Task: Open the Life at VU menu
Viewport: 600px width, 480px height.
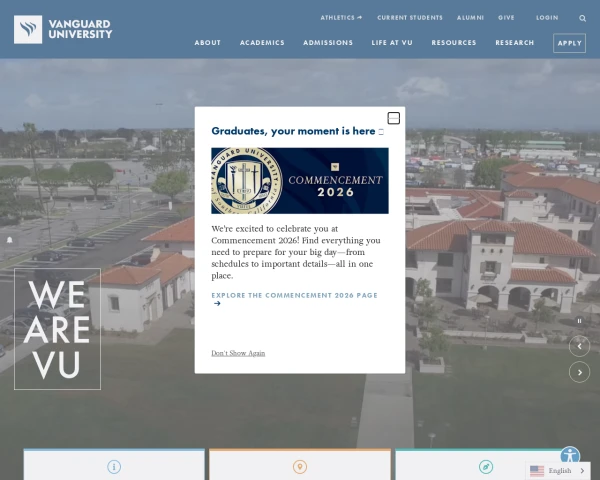Action: (x=392, y=43)
